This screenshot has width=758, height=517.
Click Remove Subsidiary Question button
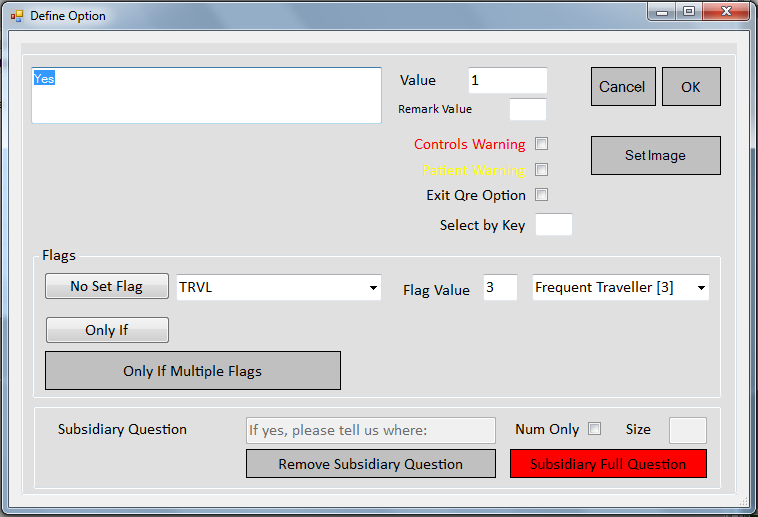pyautogui.click(x=370, y=464)
